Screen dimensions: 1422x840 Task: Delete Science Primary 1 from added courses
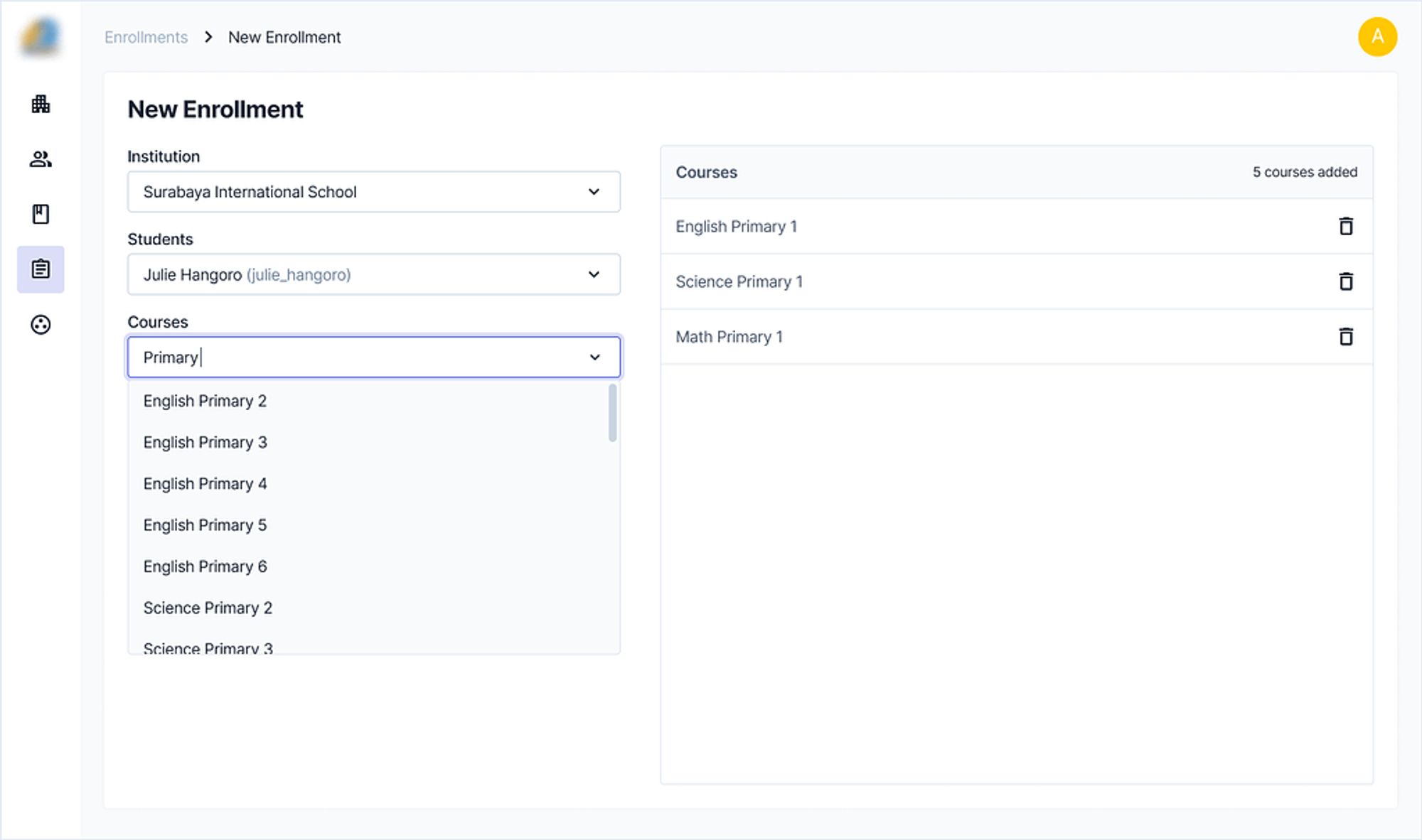pyautogui.click(x=1346, y=281)
